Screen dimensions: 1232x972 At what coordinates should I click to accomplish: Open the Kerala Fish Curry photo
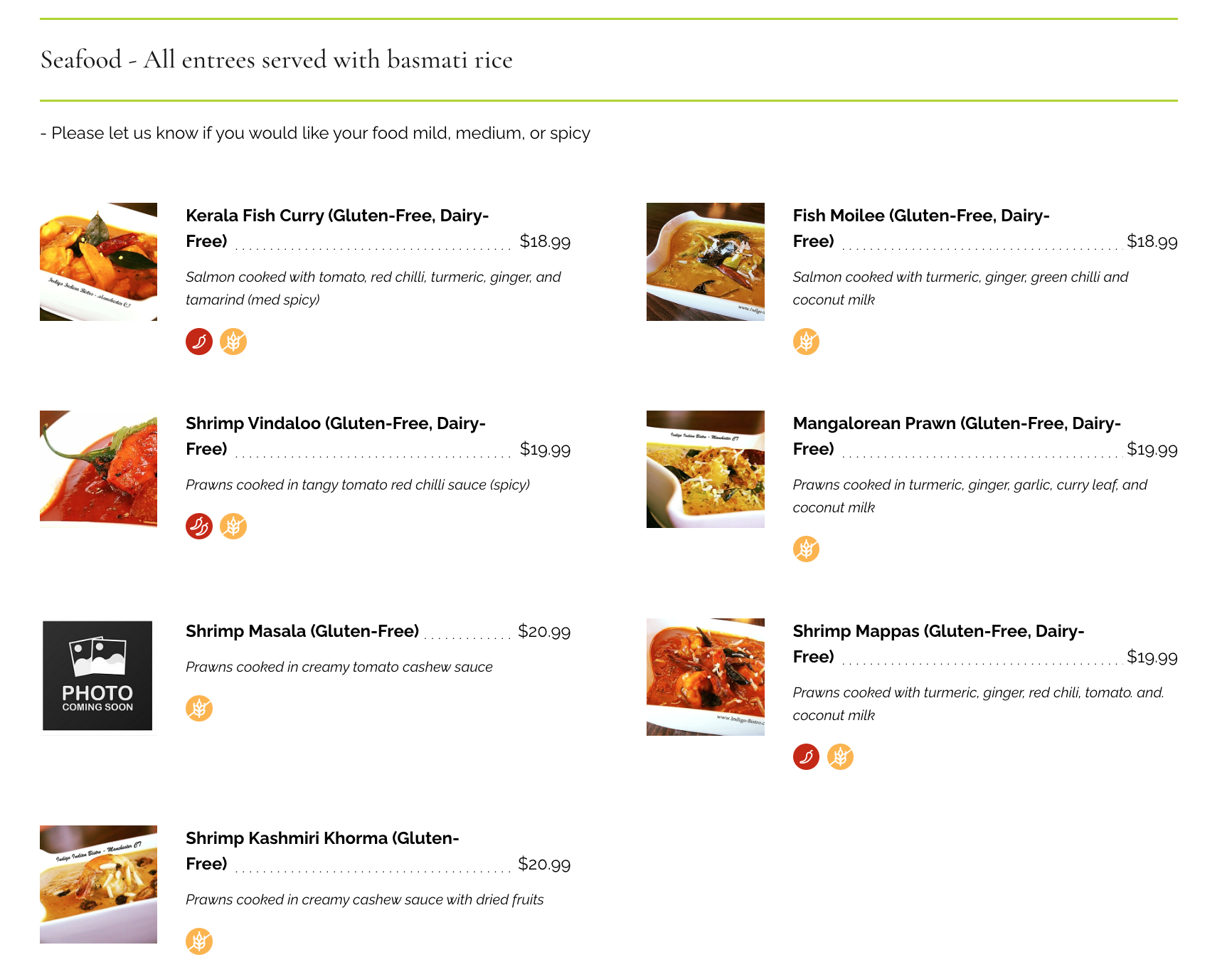(x=98, y=262)
